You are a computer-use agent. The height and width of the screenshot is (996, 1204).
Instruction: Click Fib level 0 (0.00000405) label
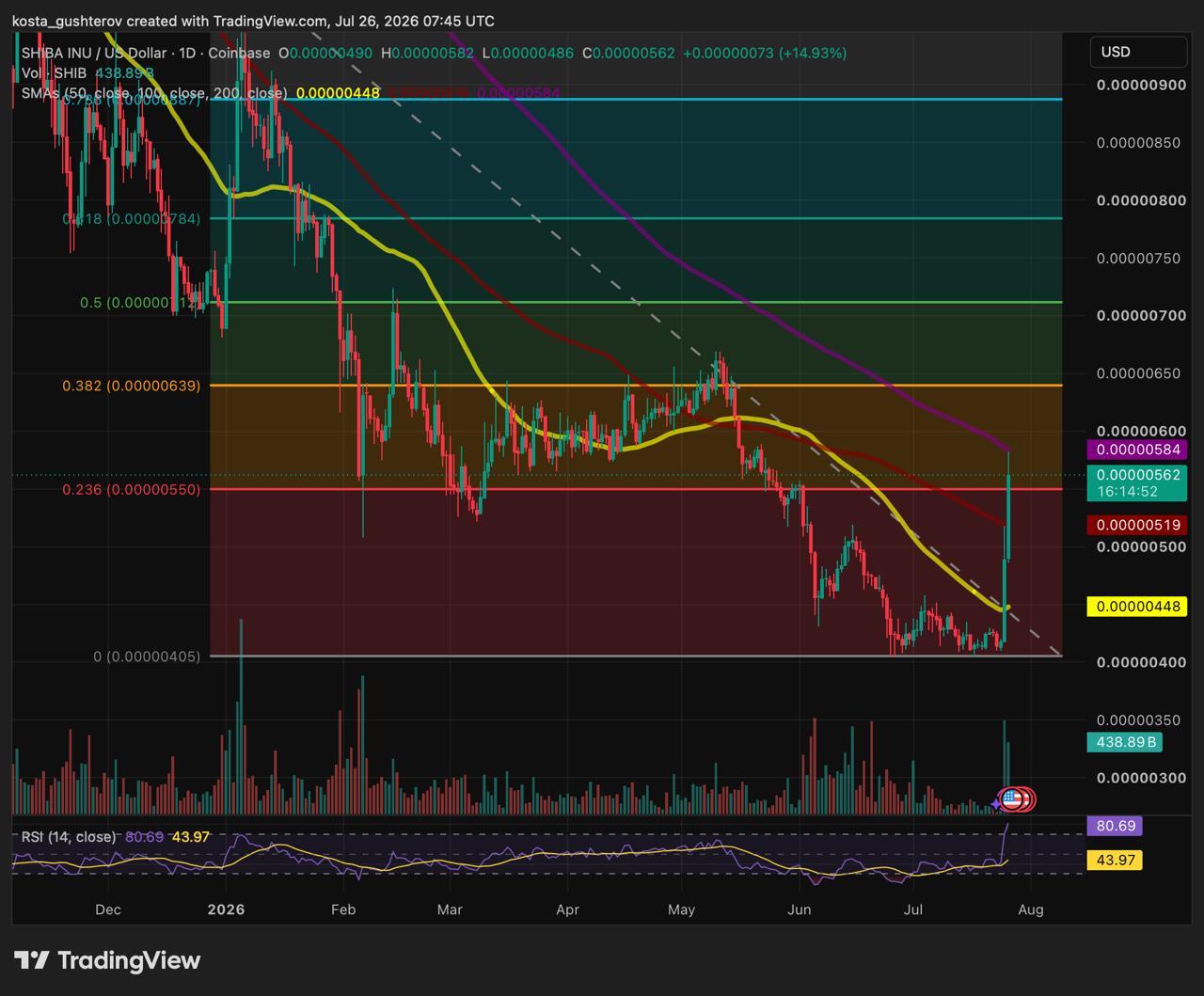pos(147,656)
